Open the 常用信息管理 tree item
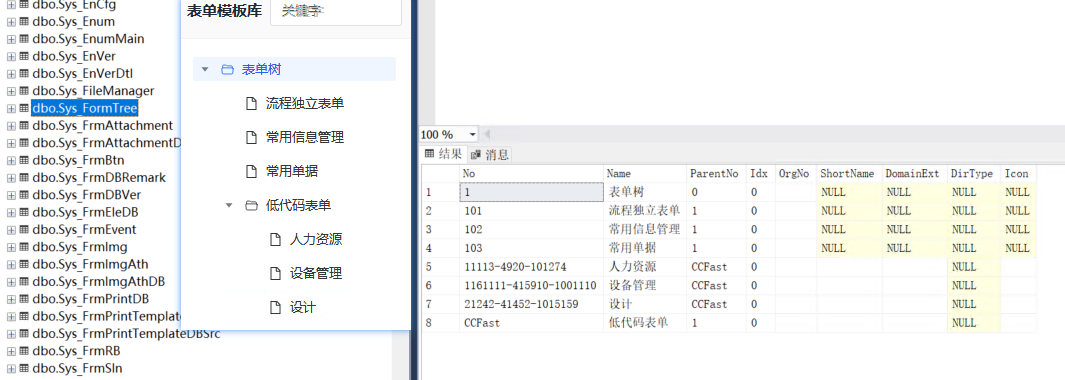Image resolution: width=1065 pixels, height=380 pixels. click(x=305, y=137)
